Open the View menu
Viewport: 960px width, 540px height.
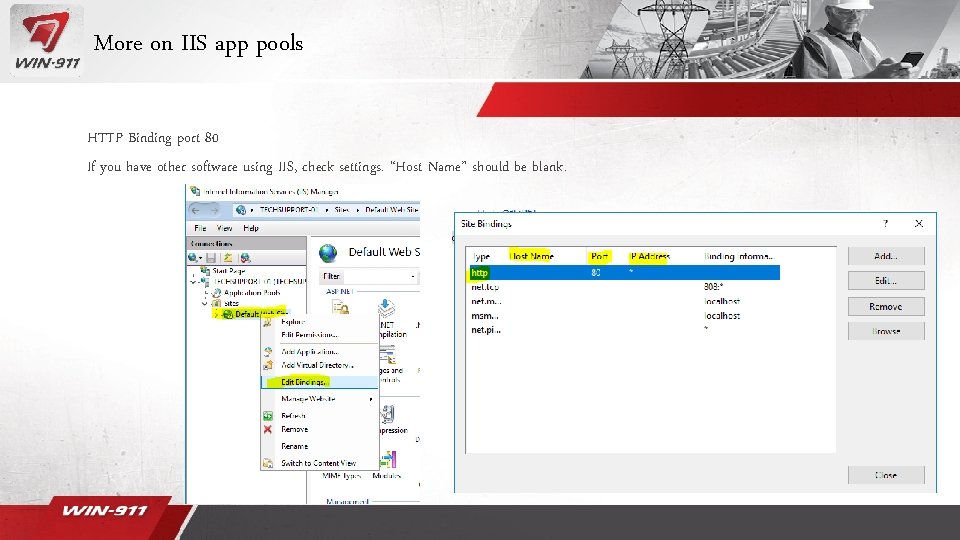pyautogui.click(x=225, y=228)
